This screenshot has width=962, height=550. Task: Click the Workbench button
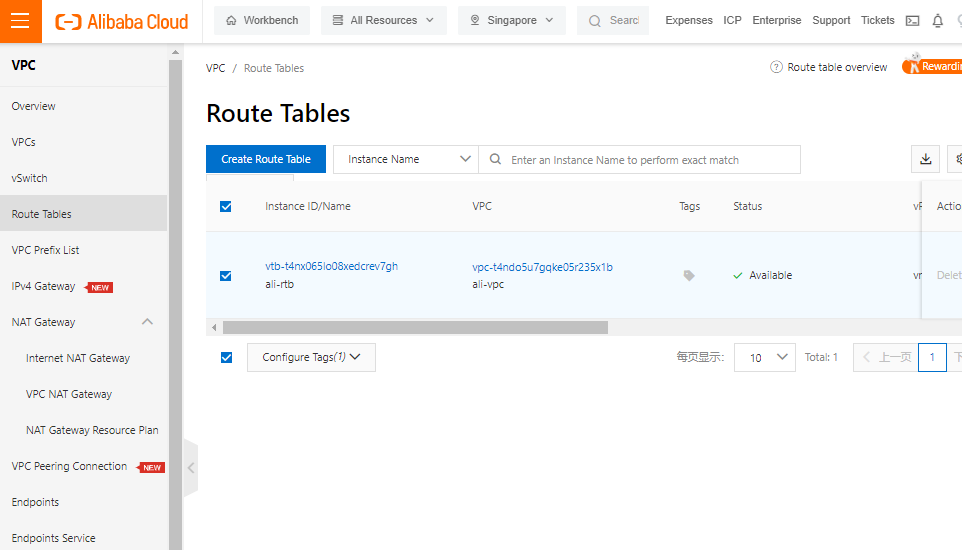[262, 20]
